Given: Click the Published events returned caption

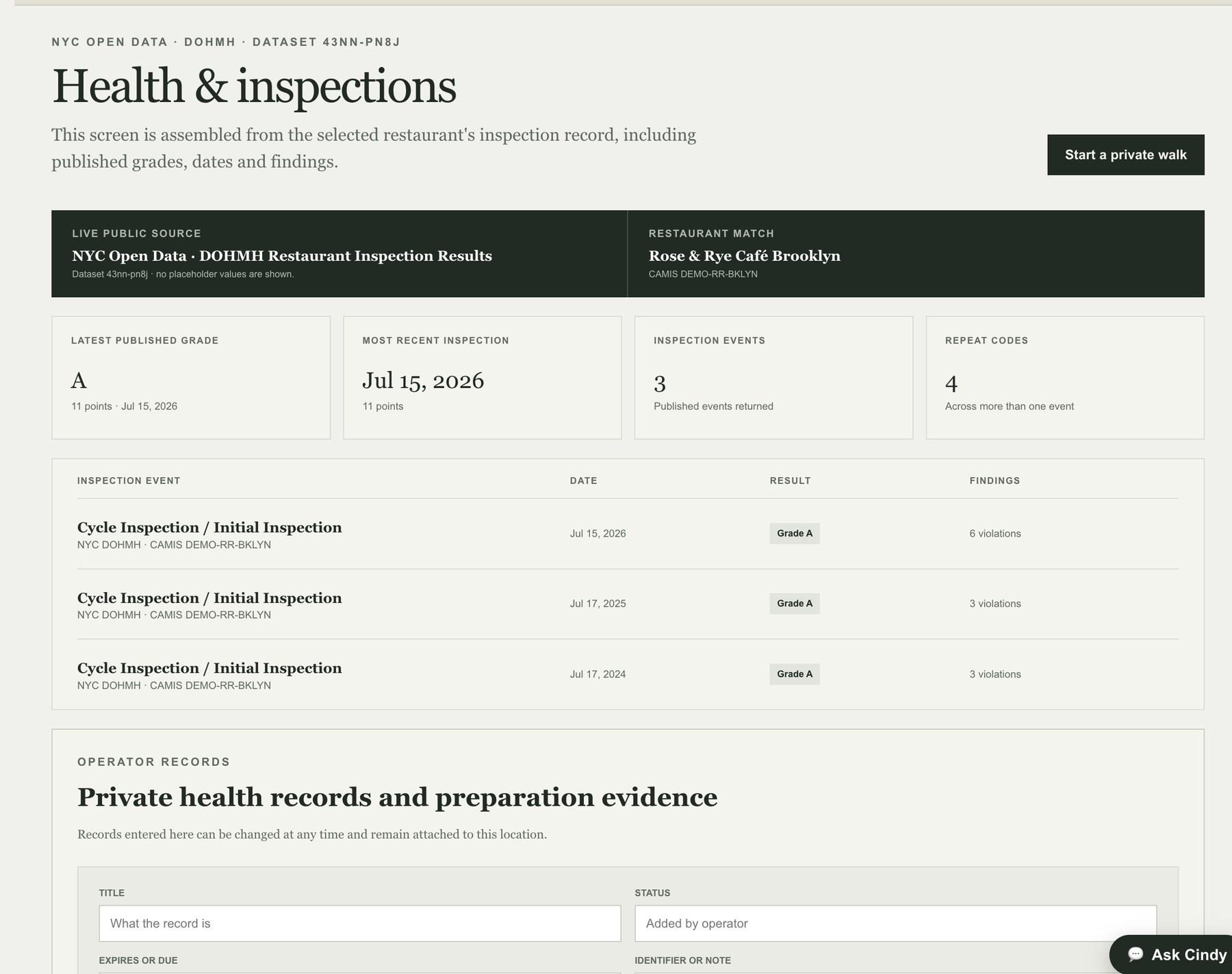Looking at the screenshot, I should click(x=713, y=407).
